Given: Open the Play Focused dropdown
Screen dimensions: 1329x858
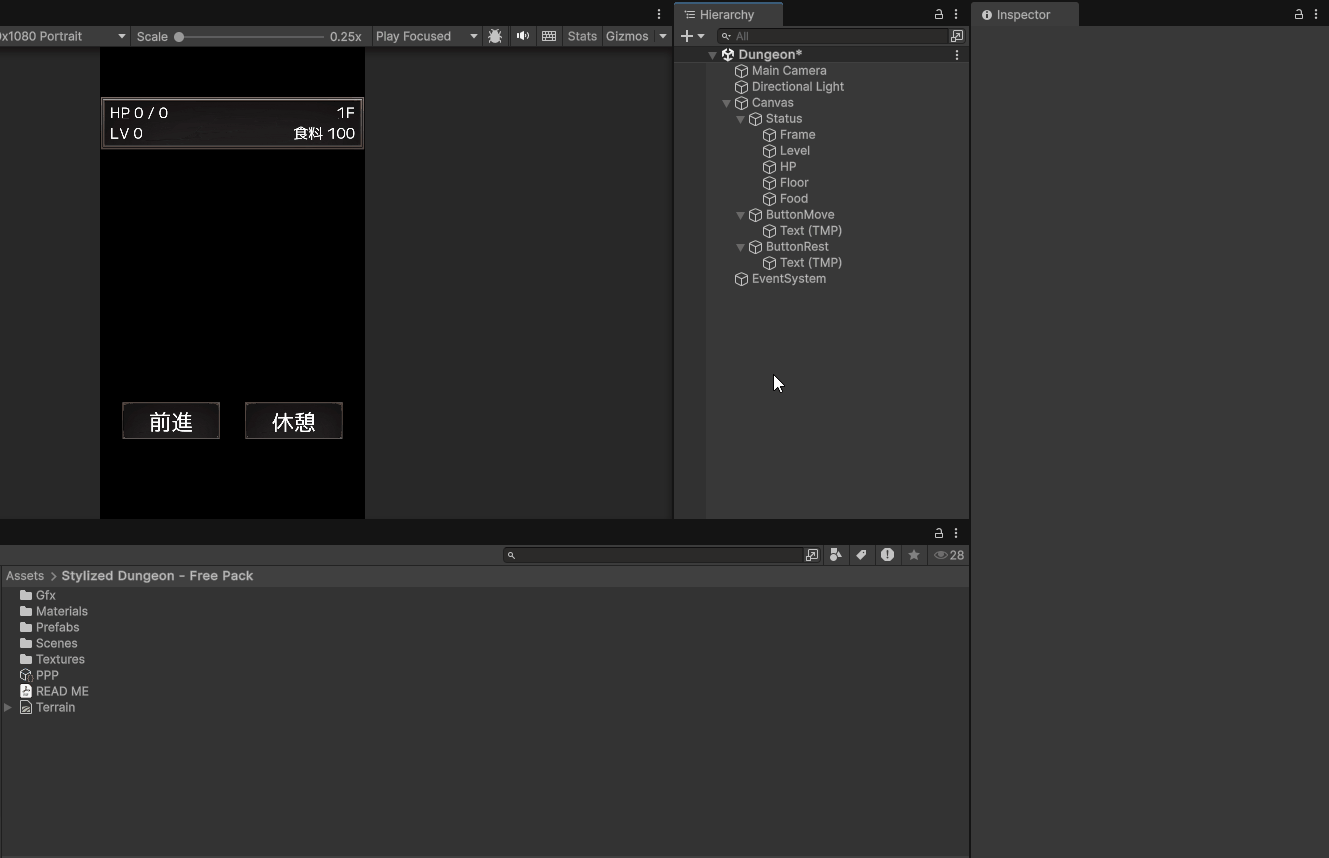Looking at the screenshot, I should (x=427, y=36).
